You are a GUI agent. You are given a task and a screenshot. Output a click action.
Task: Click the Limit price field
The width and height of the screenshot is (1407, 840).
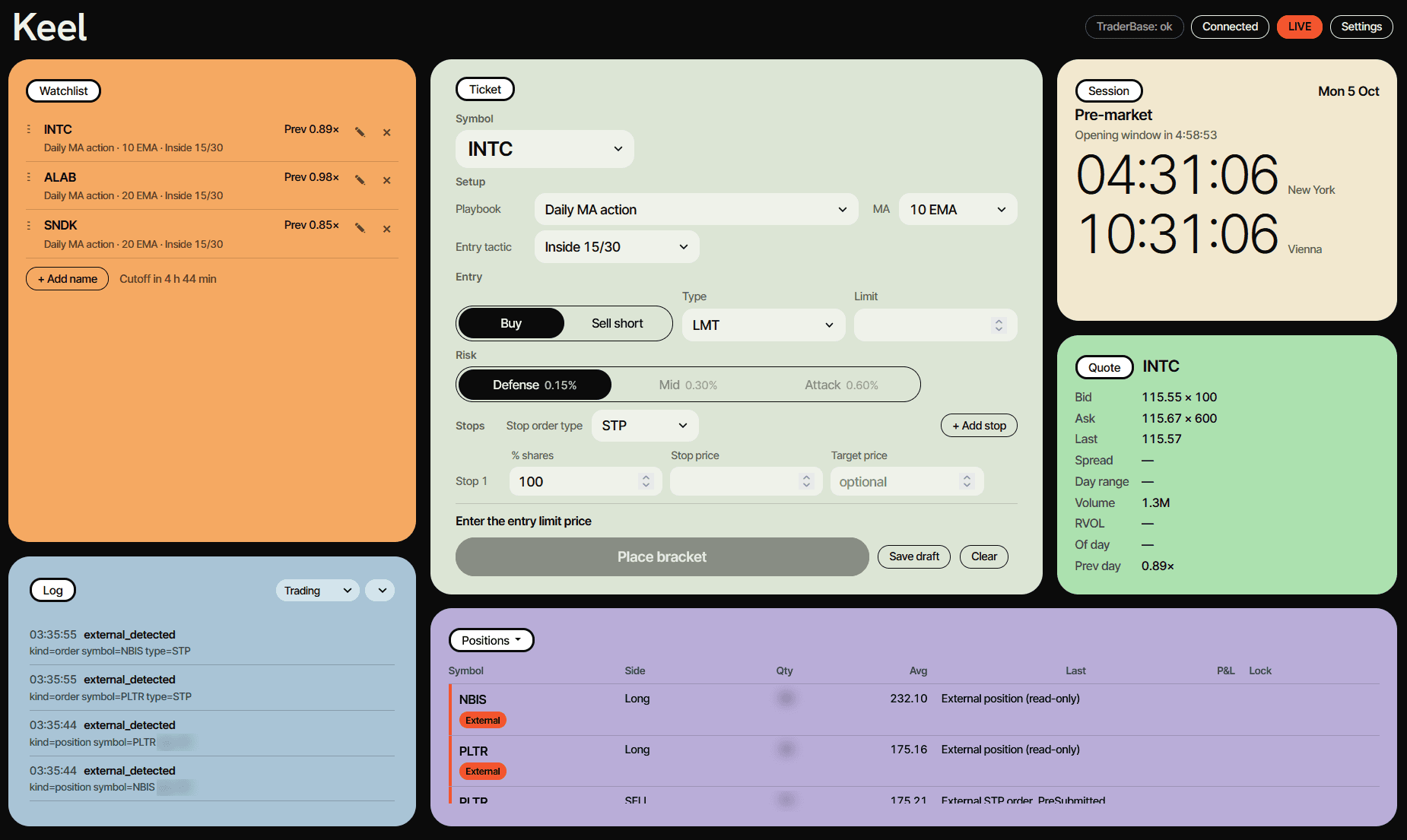(x=935, y=325)
